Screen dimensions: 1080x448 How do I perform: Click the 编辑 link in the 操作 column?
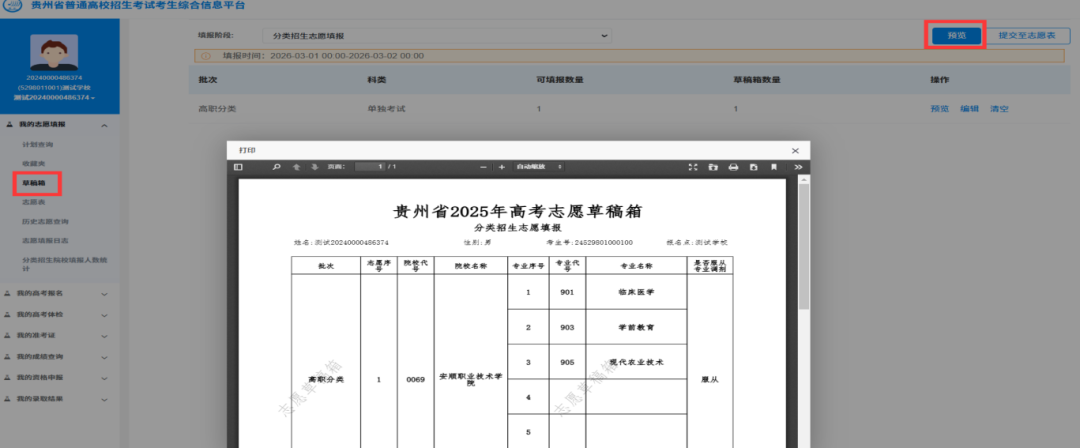tap(969, 109)
